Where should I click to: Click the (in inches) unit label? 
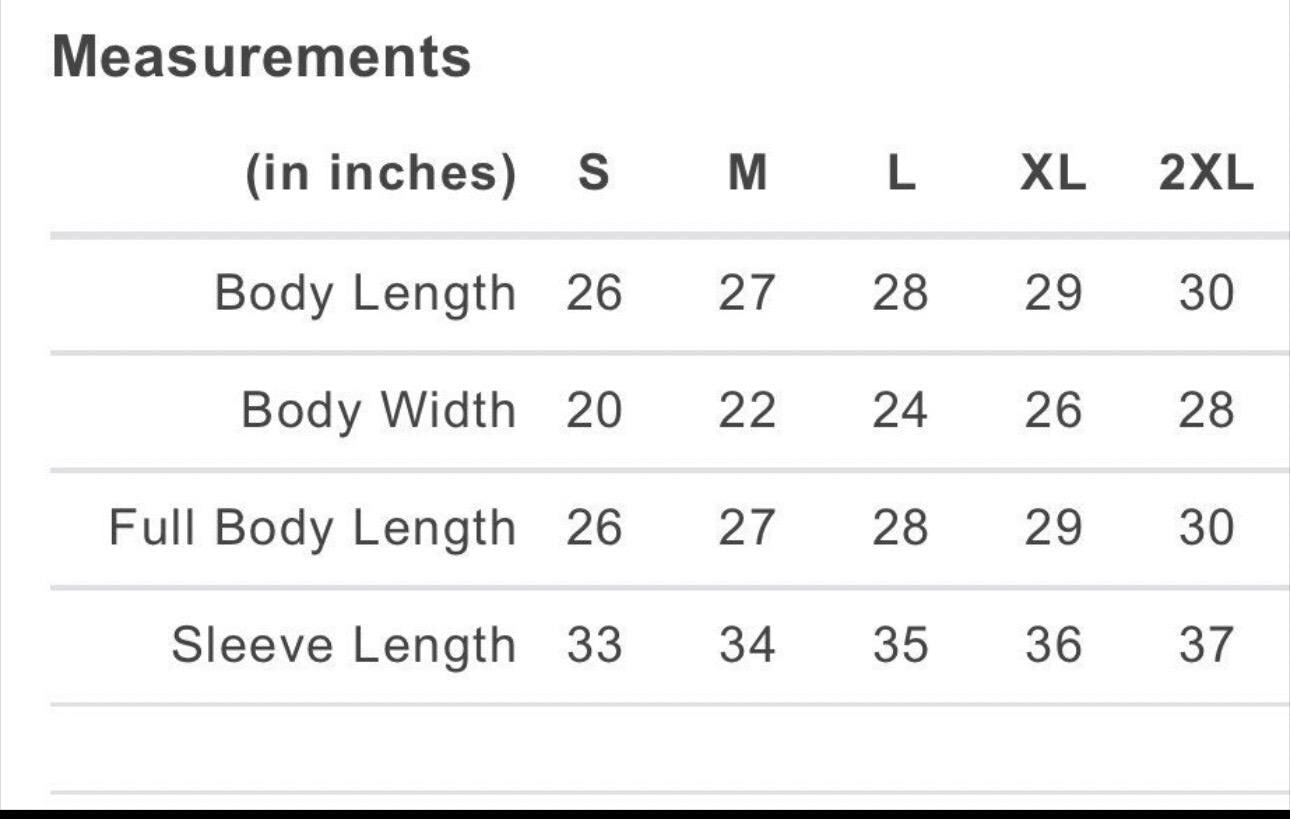(381, 175)
